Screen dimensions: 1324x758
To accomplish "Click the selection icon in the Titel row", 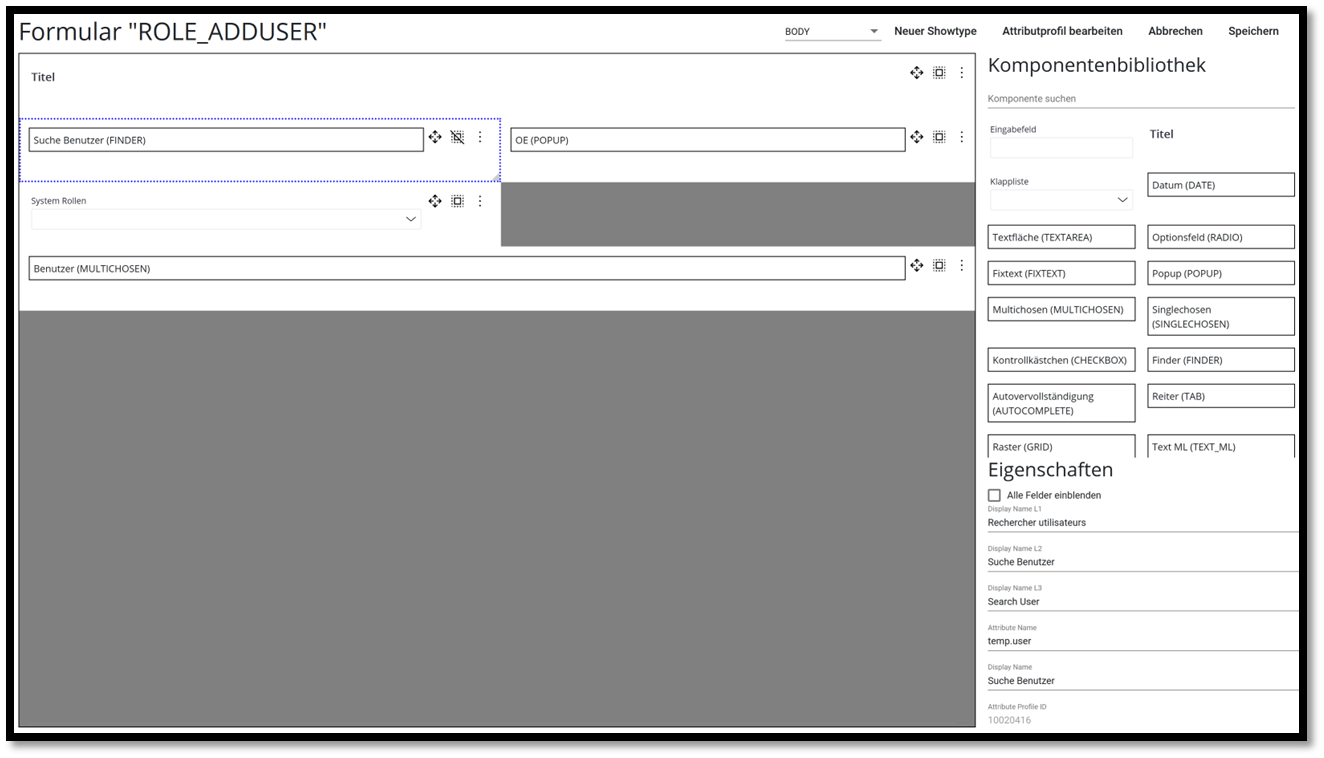I will tap(939, 73).
